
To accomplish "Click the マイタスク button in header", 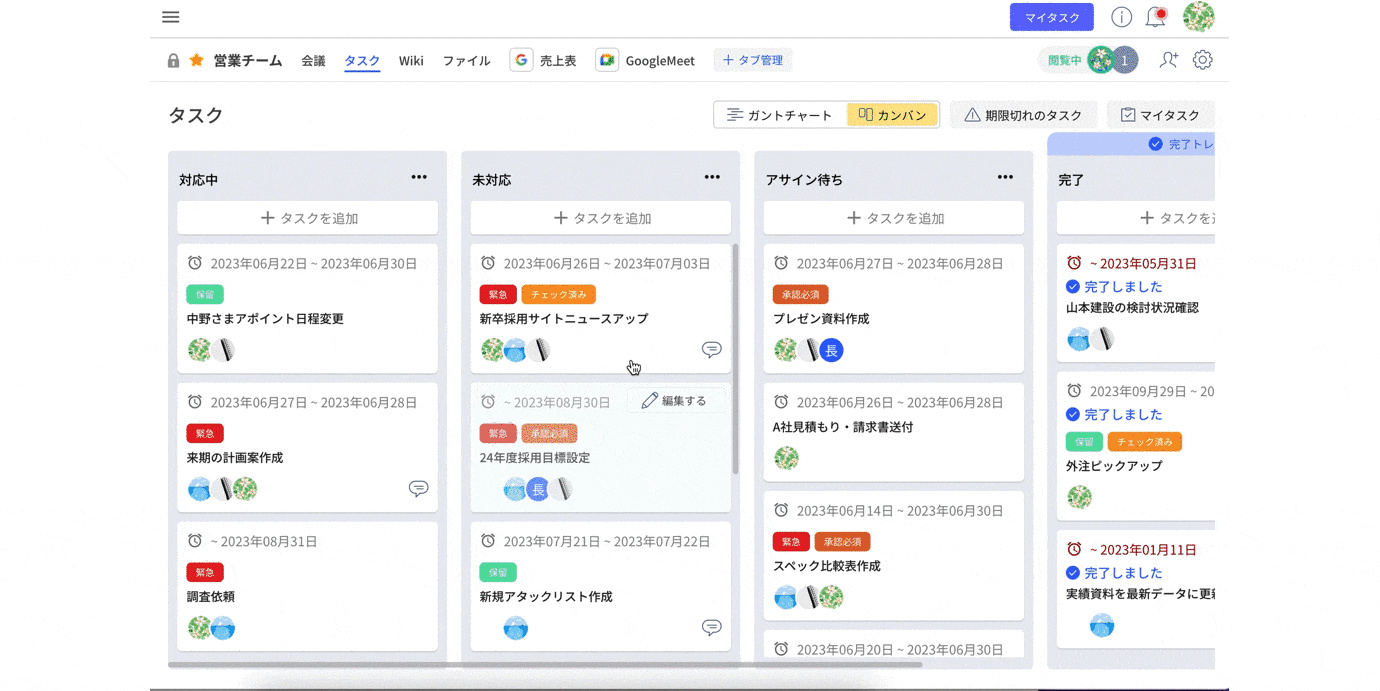I will pos(1051,17).
